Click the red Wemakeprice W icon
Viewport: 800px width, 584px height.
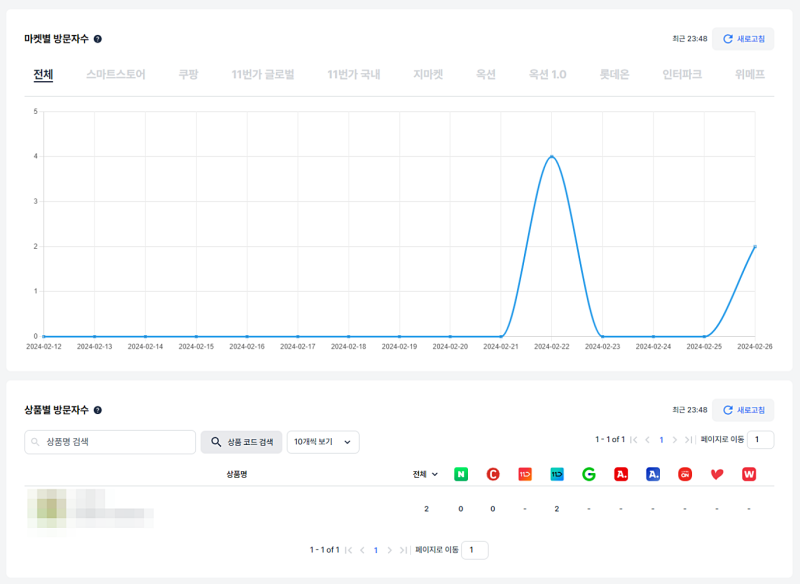coord(749,474)
